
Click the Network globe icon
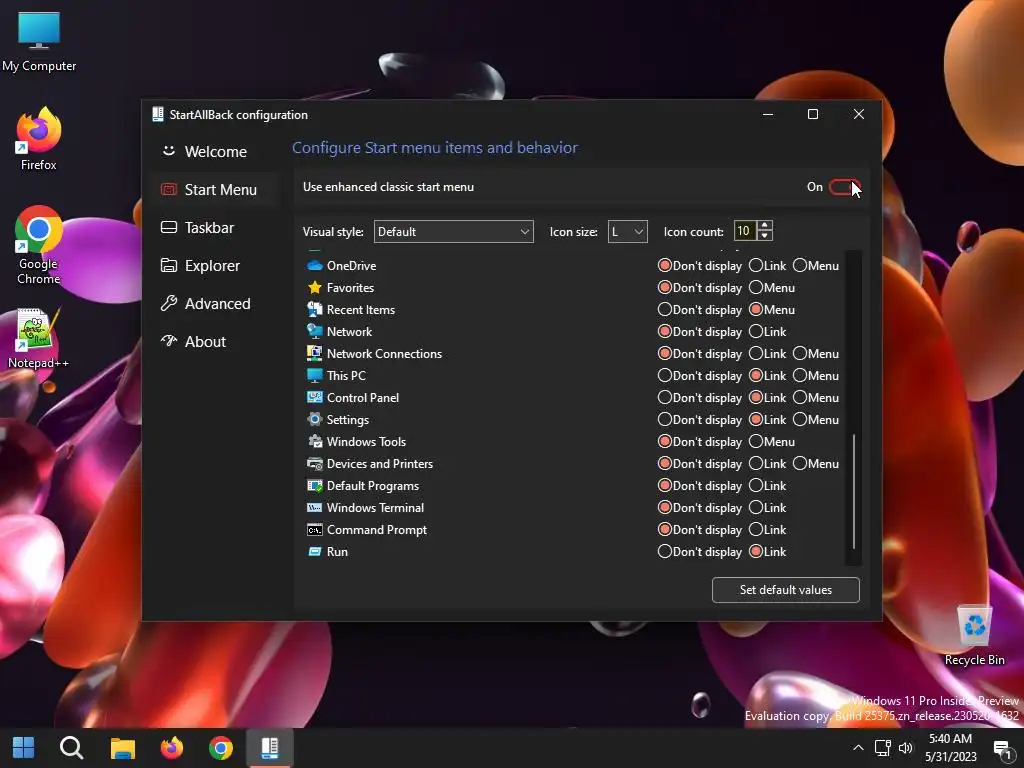click(x=315, y=332)
